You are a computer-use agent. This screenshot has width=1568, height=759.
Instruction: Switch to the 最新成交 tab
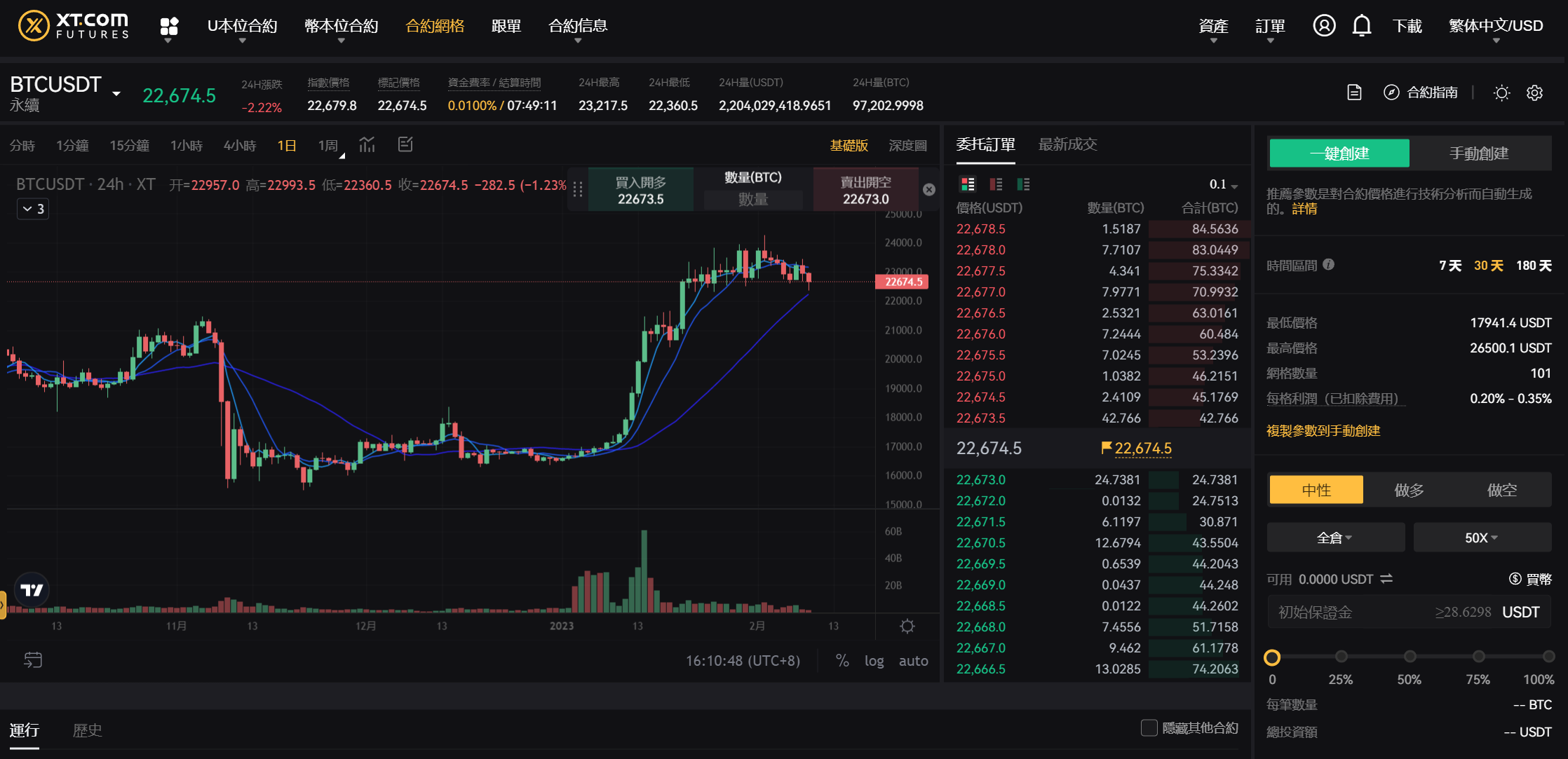click(x=1067, y=144)
